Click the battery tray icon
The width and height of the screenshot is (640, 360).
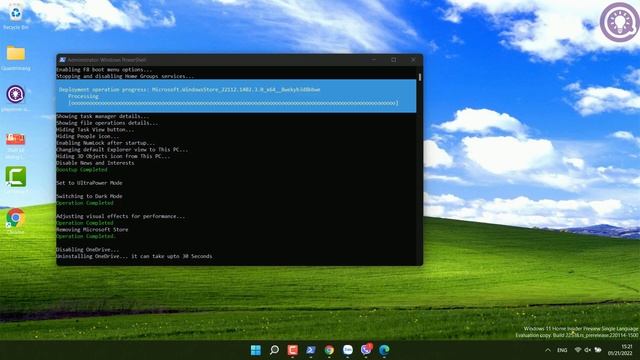(598, 350)
